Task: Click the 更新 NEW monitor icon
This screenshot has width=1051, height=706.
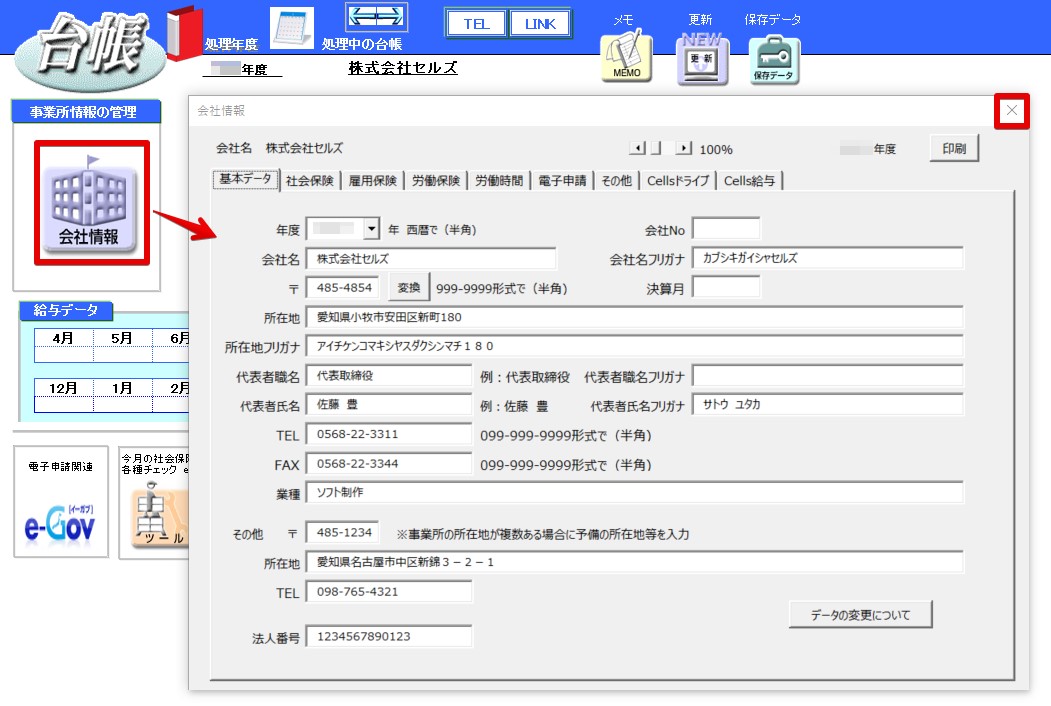Action: point(702,59)
